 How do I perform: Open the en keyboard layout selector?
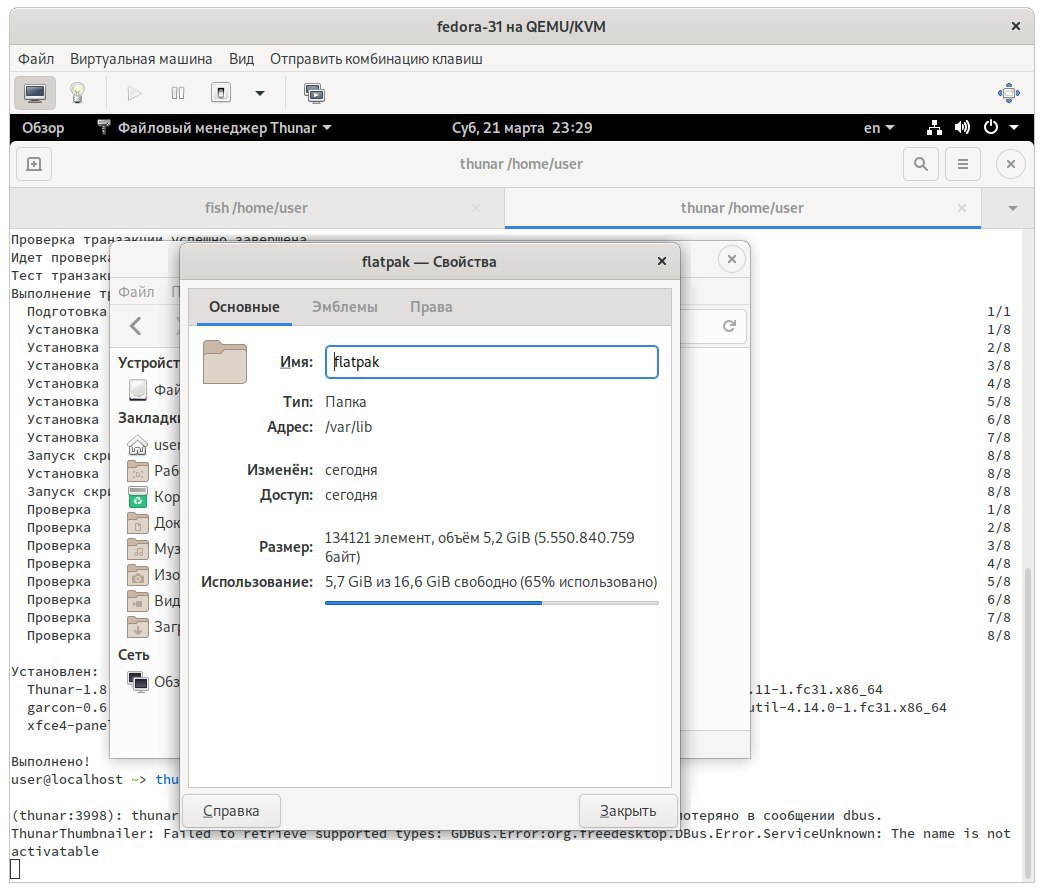click(x=879, y=128)
